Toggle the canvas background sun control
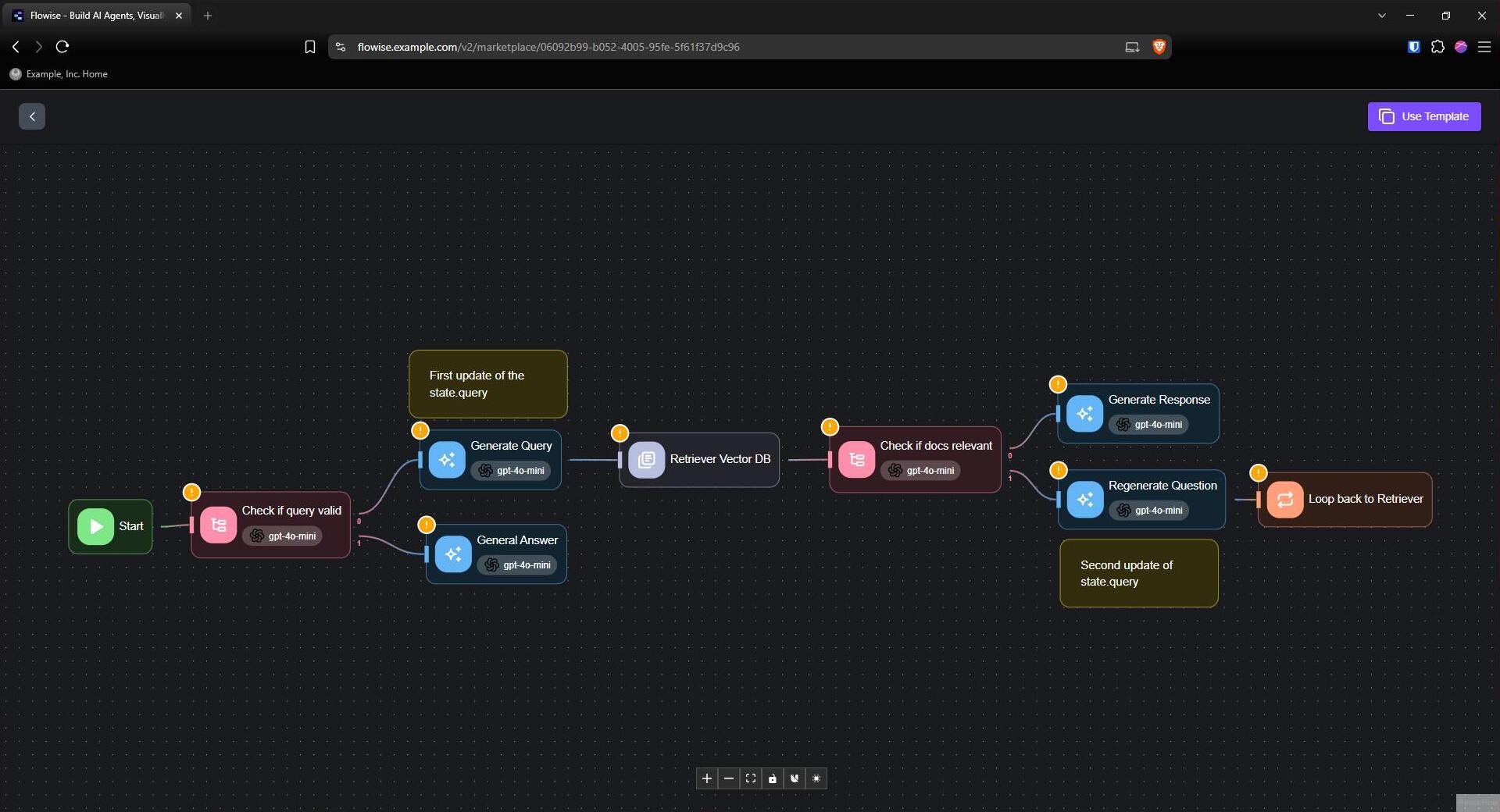 pos(816,778)
